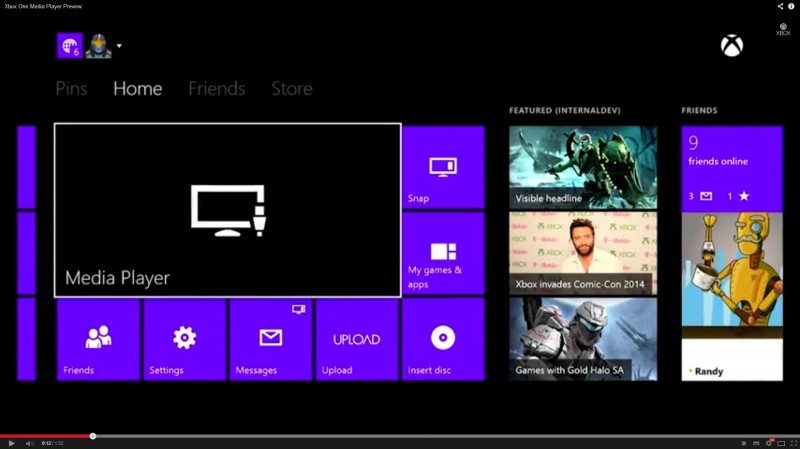Switch to the Pins tab
The height and width of the screenshot is (449, 800).
coord(71,89)
